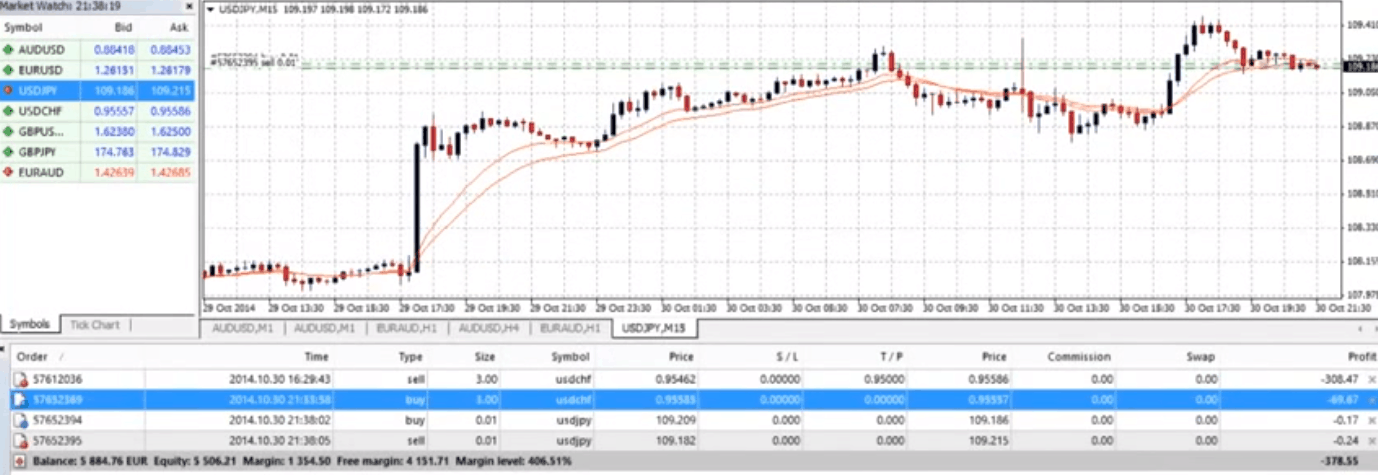Open the AUDUSD,H4 chart tab

point(490,328)
